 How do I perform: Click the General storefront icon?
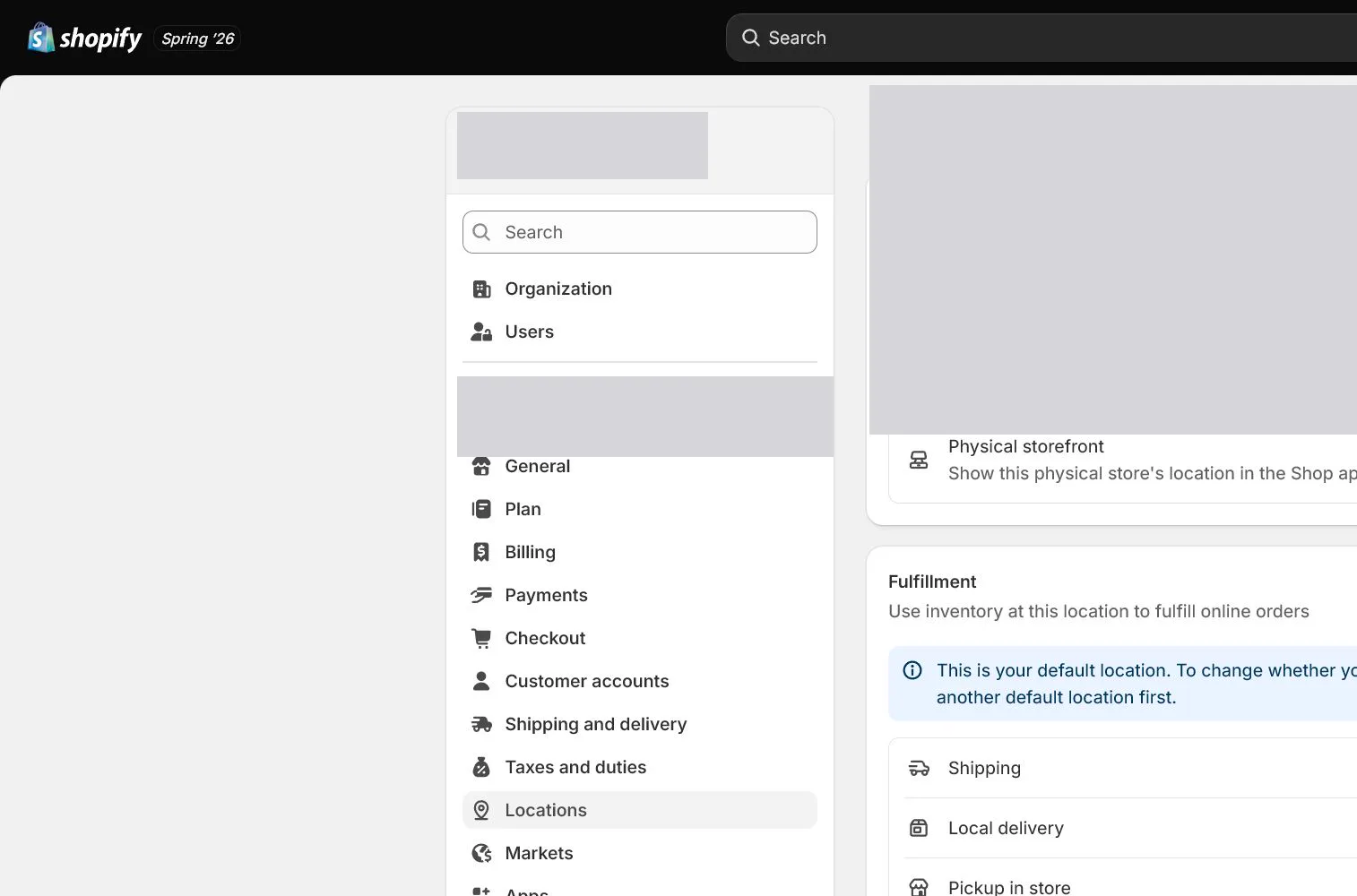click(481, 466)
